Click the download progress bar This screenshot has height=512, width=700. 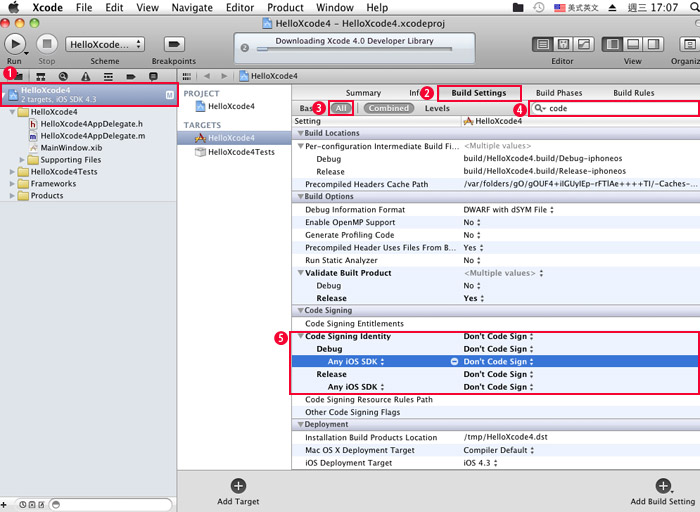pos(354,49)
